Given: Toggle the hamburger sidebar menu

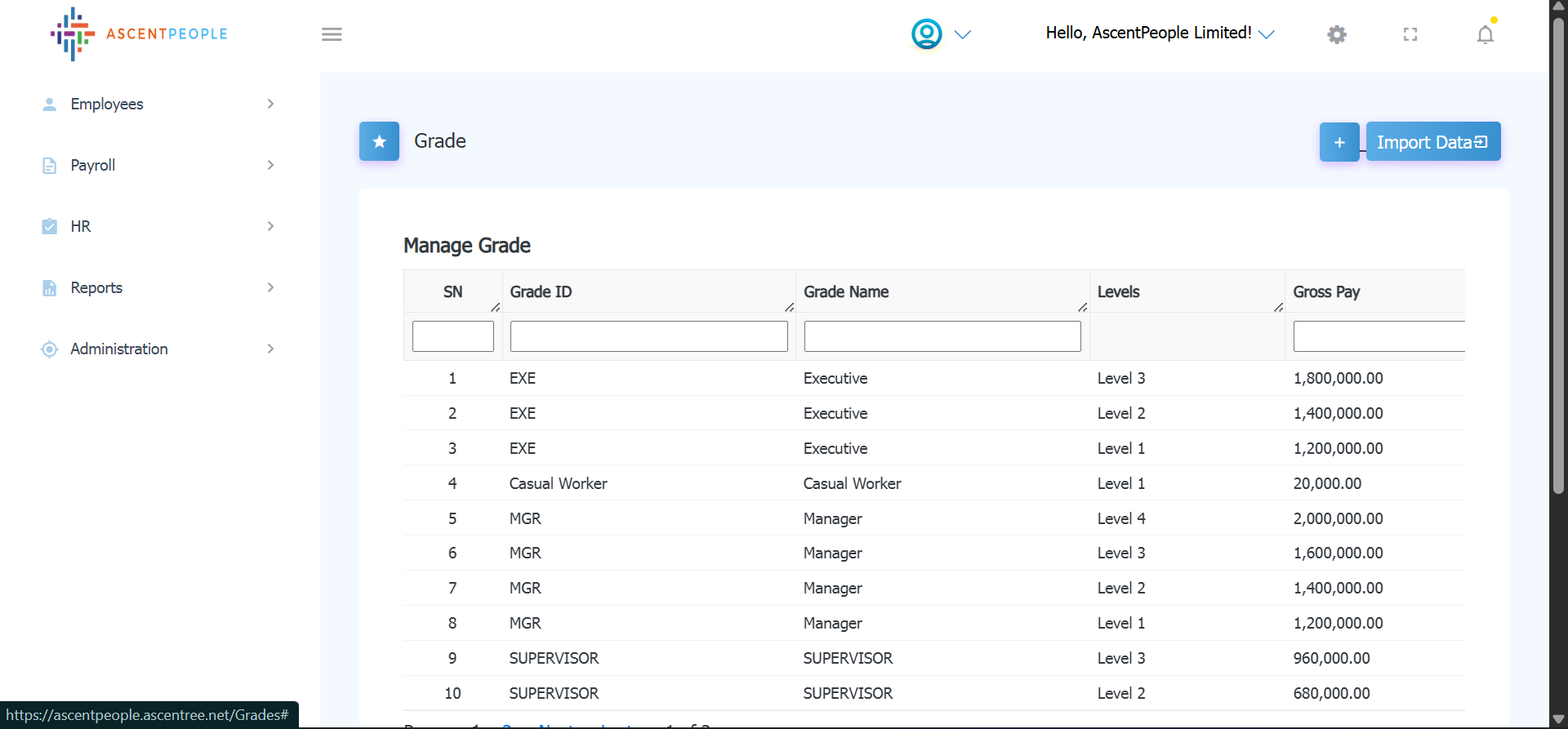Looking at the screenshot, I should click(332, 34).
